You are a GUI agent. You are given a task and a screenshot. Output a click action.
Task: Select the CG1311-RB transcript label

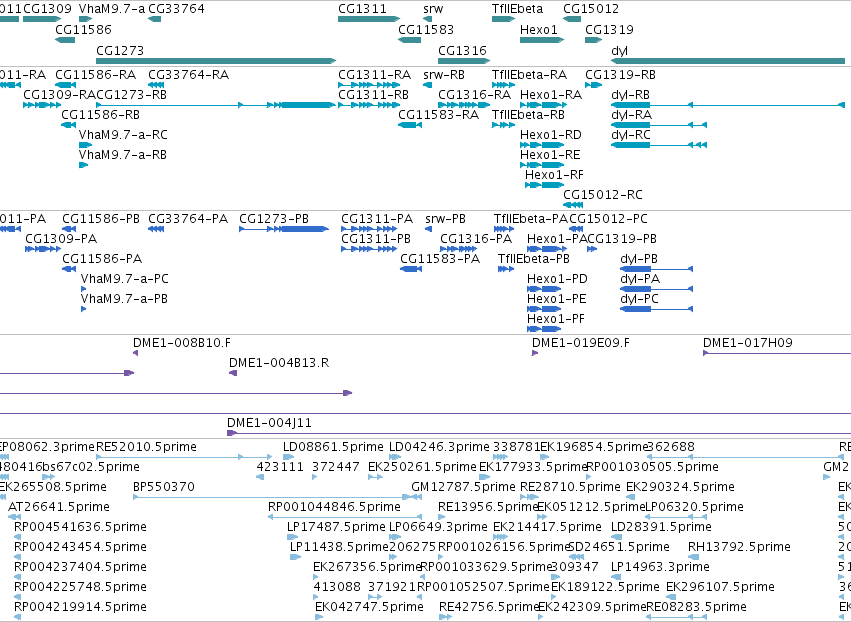[373, 95]
